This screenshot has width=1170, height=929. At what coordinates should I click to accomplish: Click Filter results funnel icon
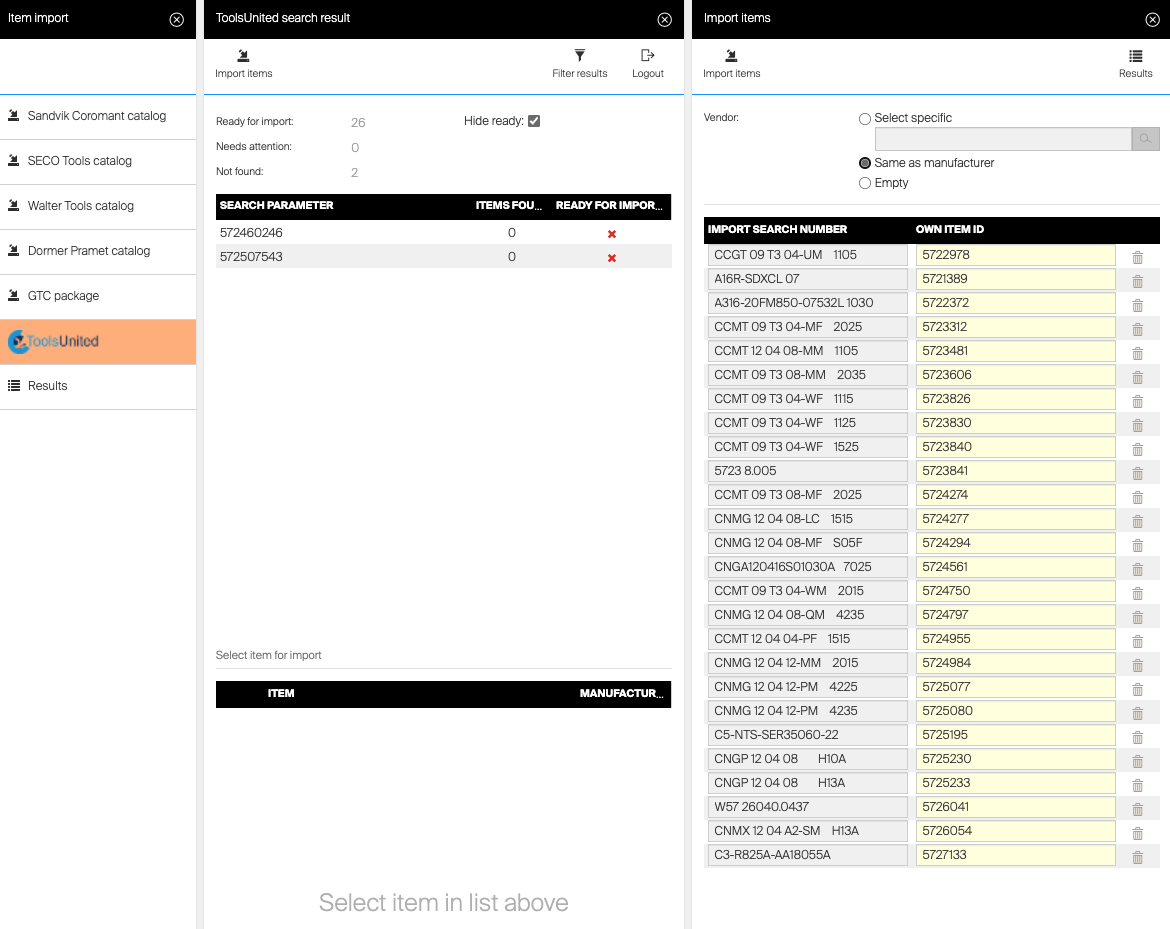(x=579, y=56)
